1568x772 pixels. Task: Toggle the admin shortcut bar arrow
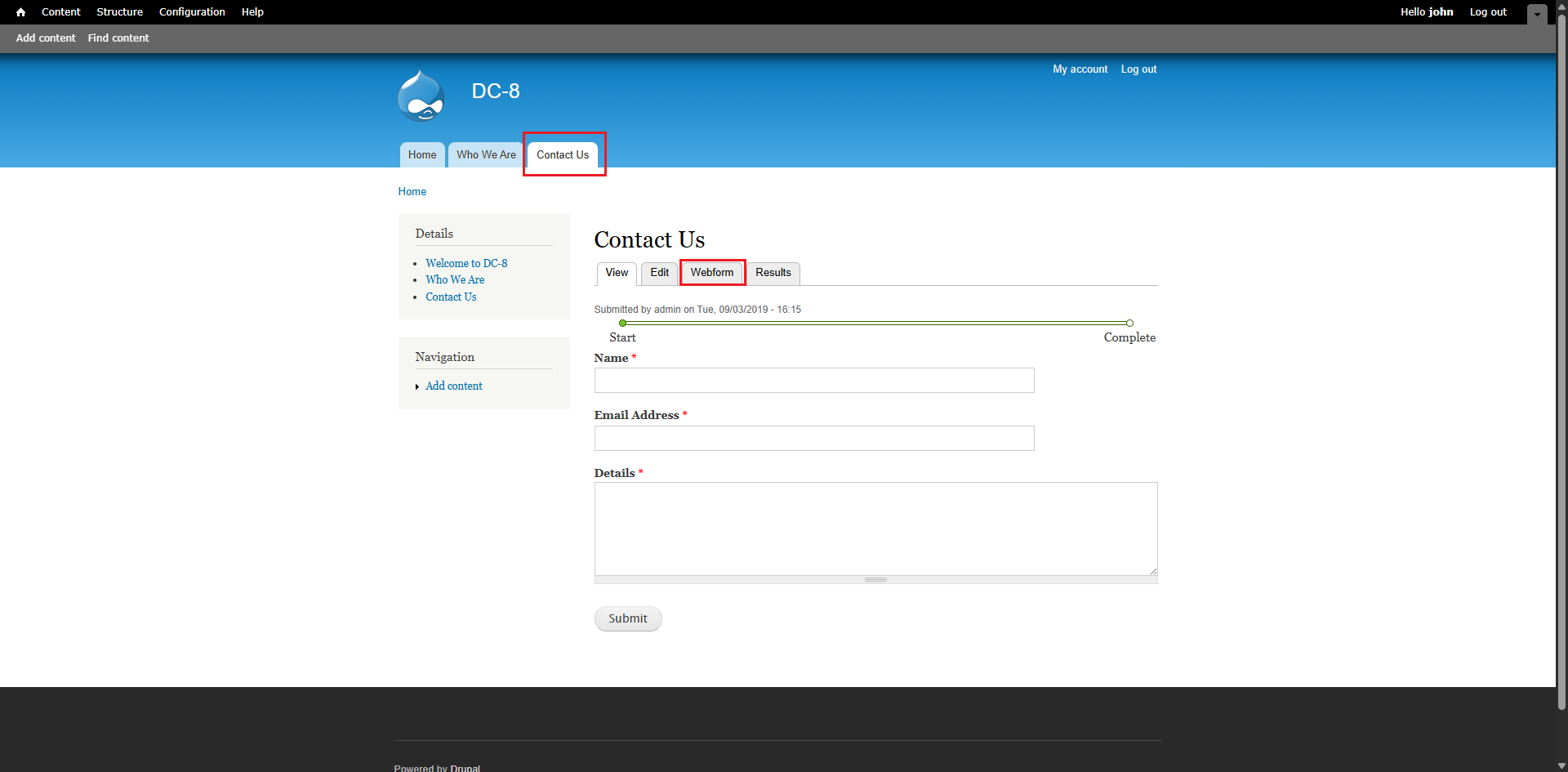pyautogui.click(x=1536, y=14)
